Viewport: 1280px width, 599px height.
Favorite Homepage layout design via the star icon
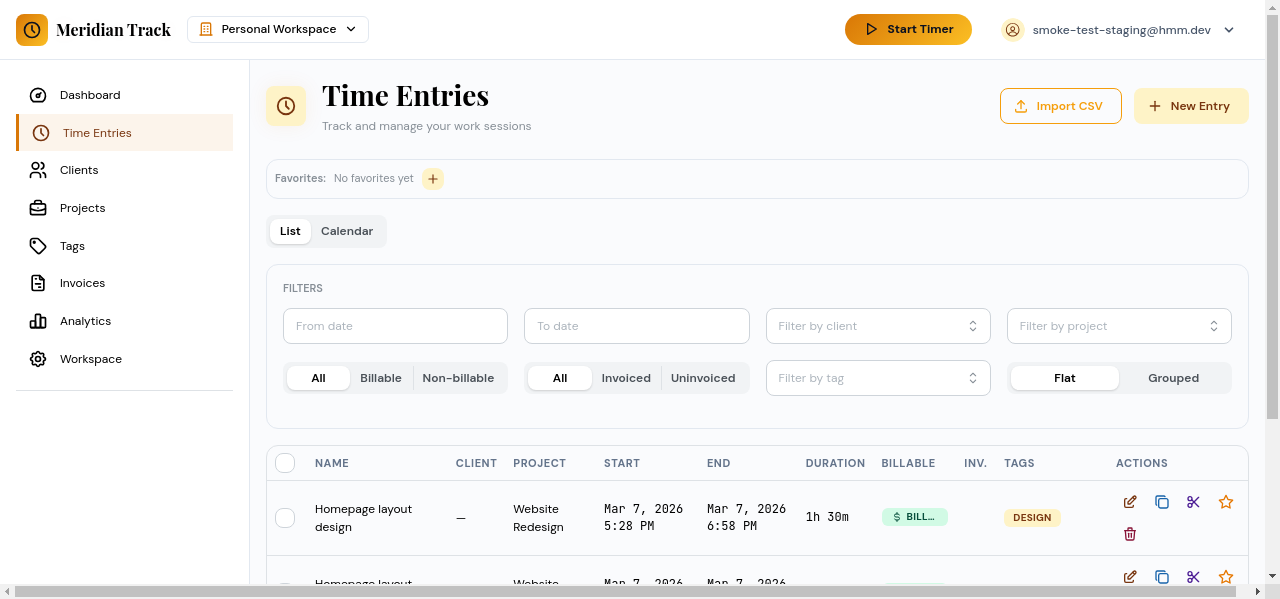(1226, 501)
